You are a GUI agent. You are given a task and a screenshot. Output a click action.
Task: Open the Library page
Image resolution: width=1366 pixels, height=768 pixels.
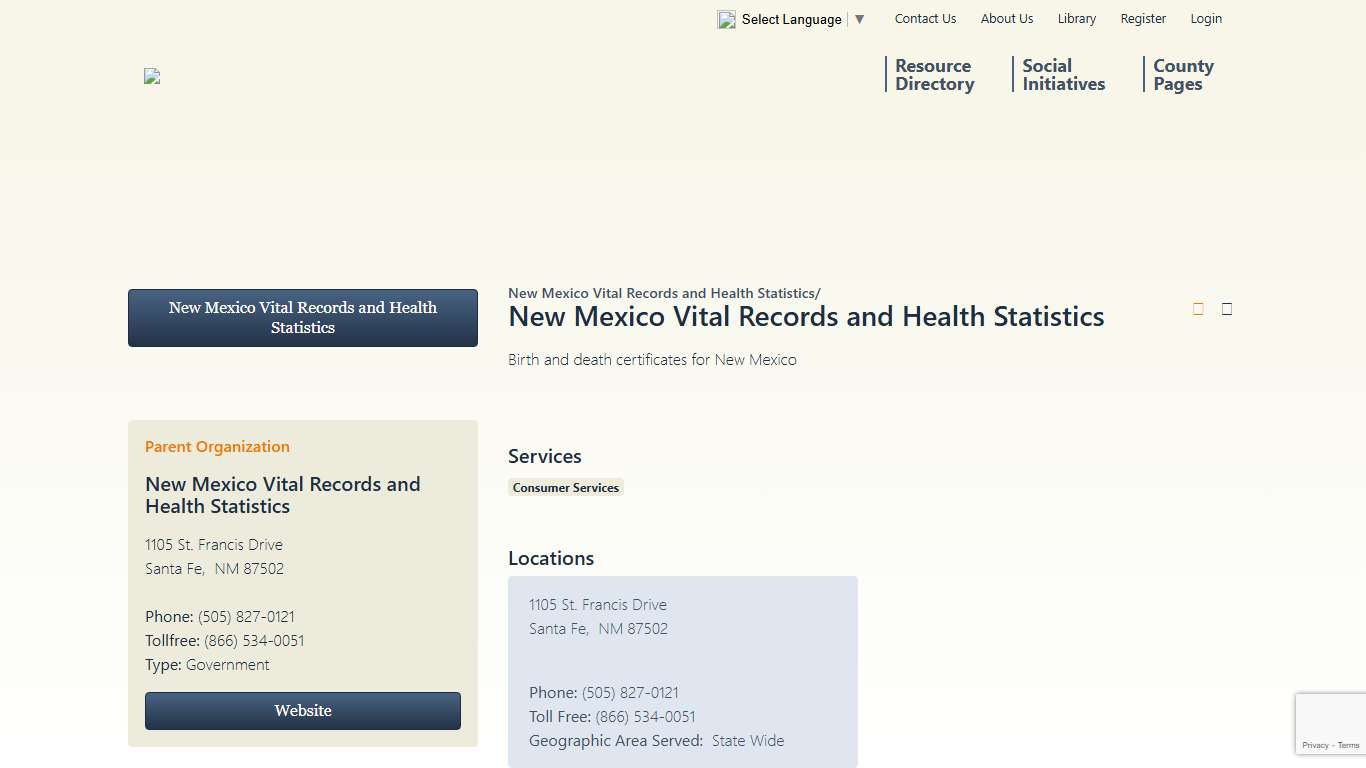1076,18
